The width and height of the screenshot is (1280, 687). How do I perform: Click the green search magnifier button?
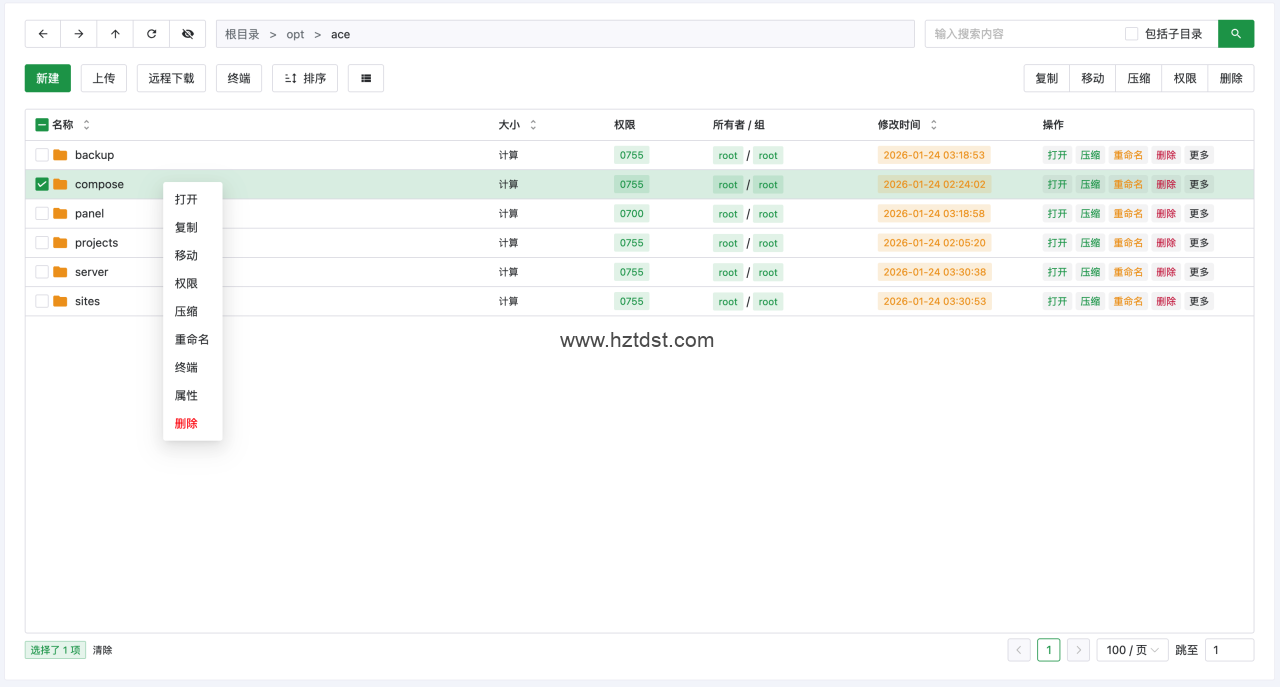pyautogui.click(x=1236, y=34)
